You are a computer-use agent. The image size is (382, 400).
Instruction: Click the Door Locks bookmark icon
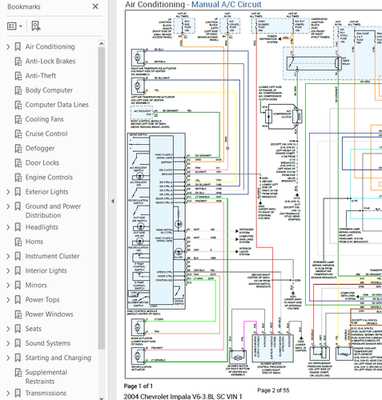coord(18,163)
